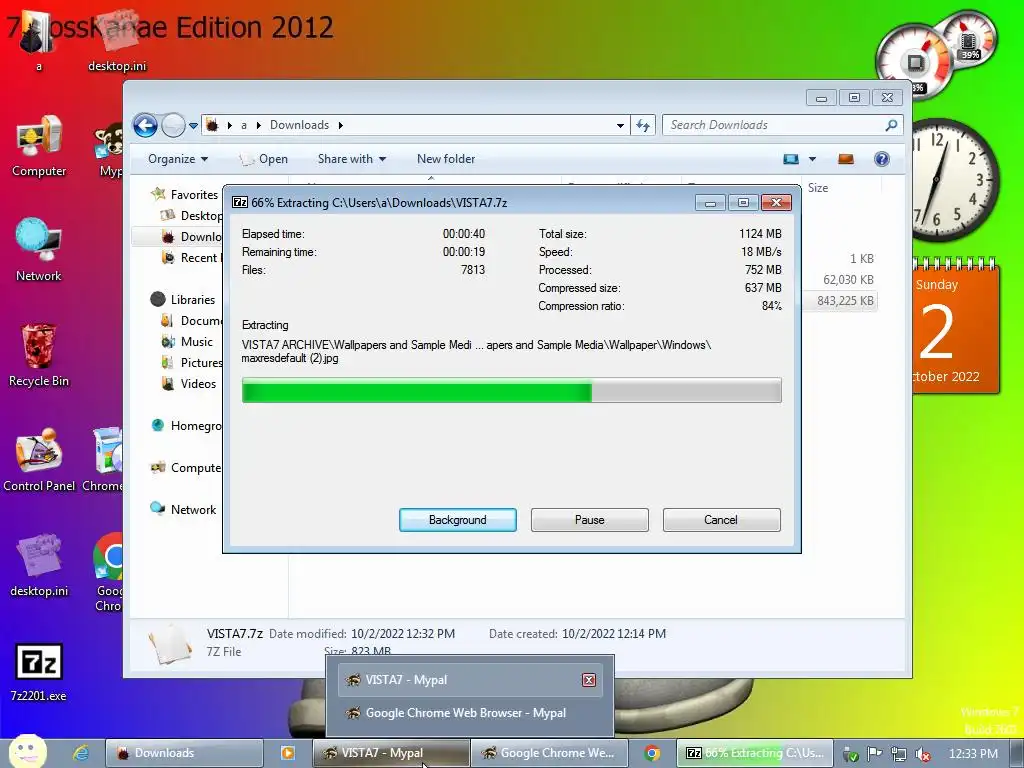Open the 12:33 PM clock

pyautogui.click(x=973, y=754)
